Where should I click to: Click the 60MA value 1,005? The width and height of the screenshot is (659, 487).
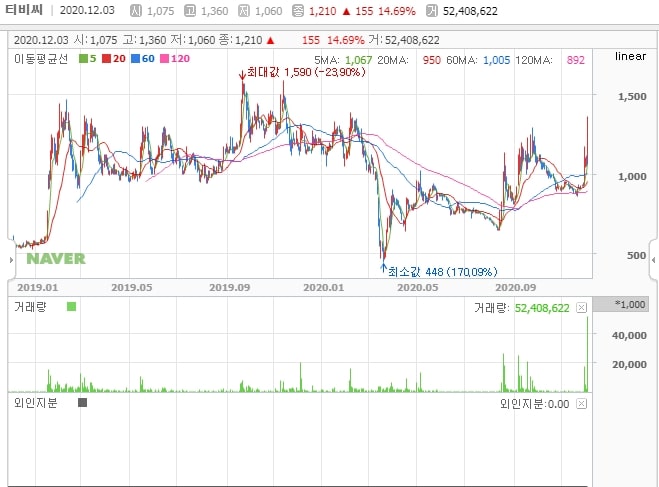(x=496, y=61)
